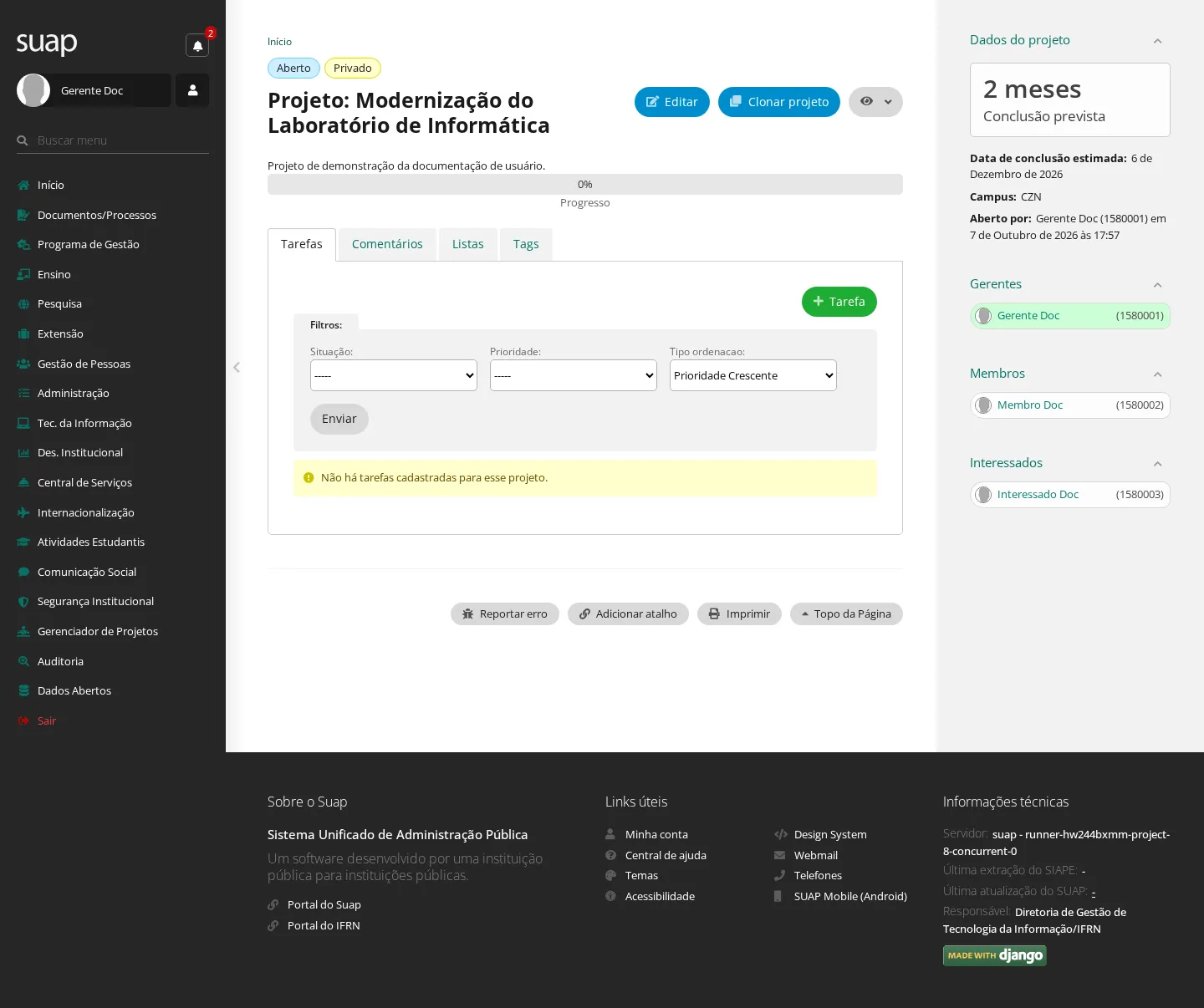
Task: Click the Topo da Página button
Action: point(846,613)
